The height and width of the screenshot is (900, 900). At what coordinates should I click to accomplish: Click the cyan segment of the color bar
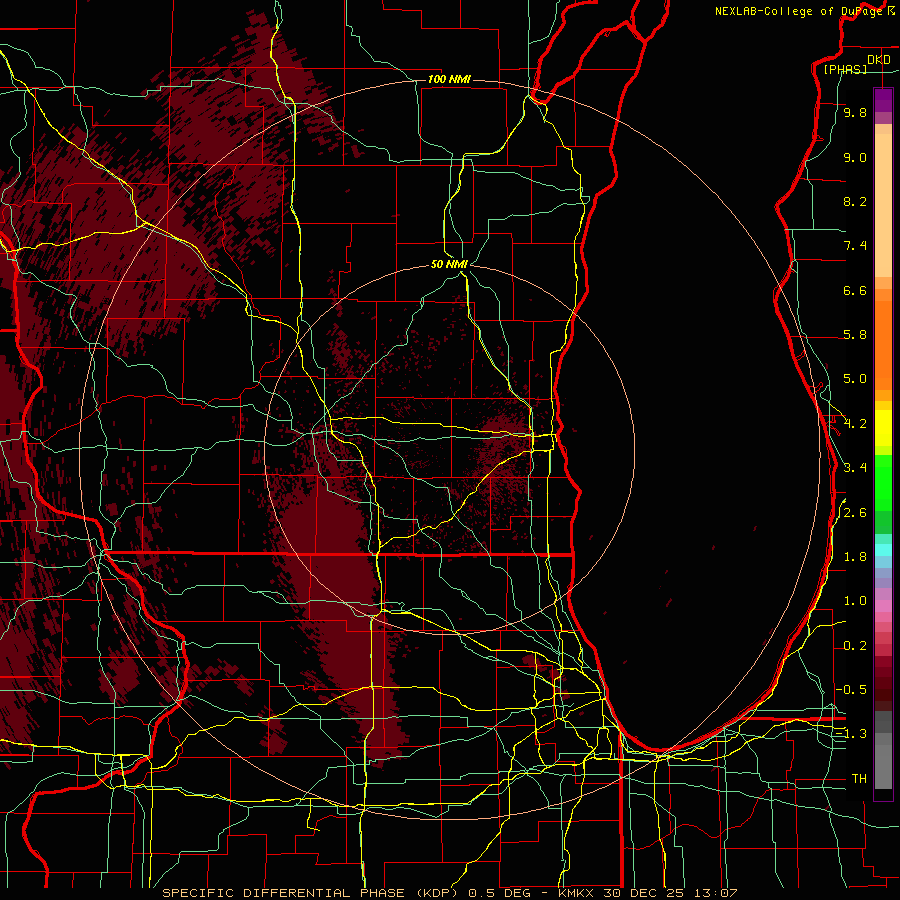pos(883,550)
